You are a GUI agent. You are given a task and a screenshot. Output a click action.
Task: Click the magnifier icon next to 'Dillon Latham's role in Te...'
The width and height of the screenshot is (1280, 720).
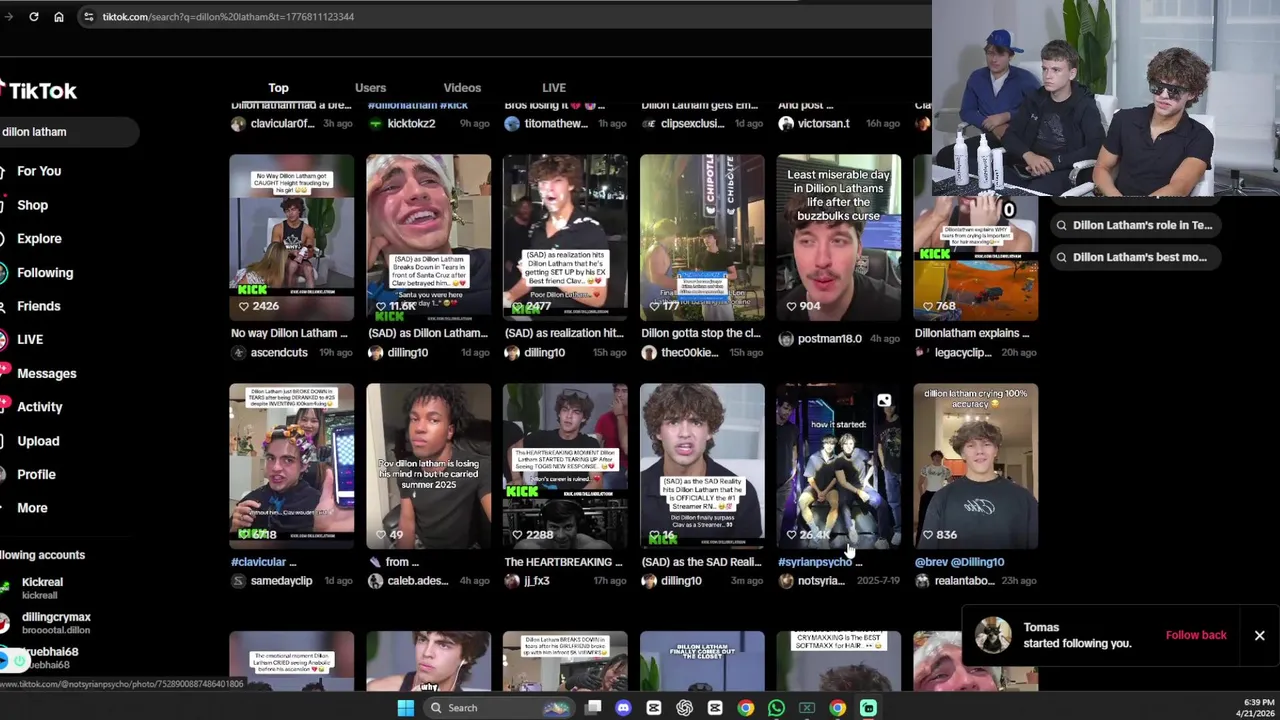pyautogui.click(x=1061, y=225)
